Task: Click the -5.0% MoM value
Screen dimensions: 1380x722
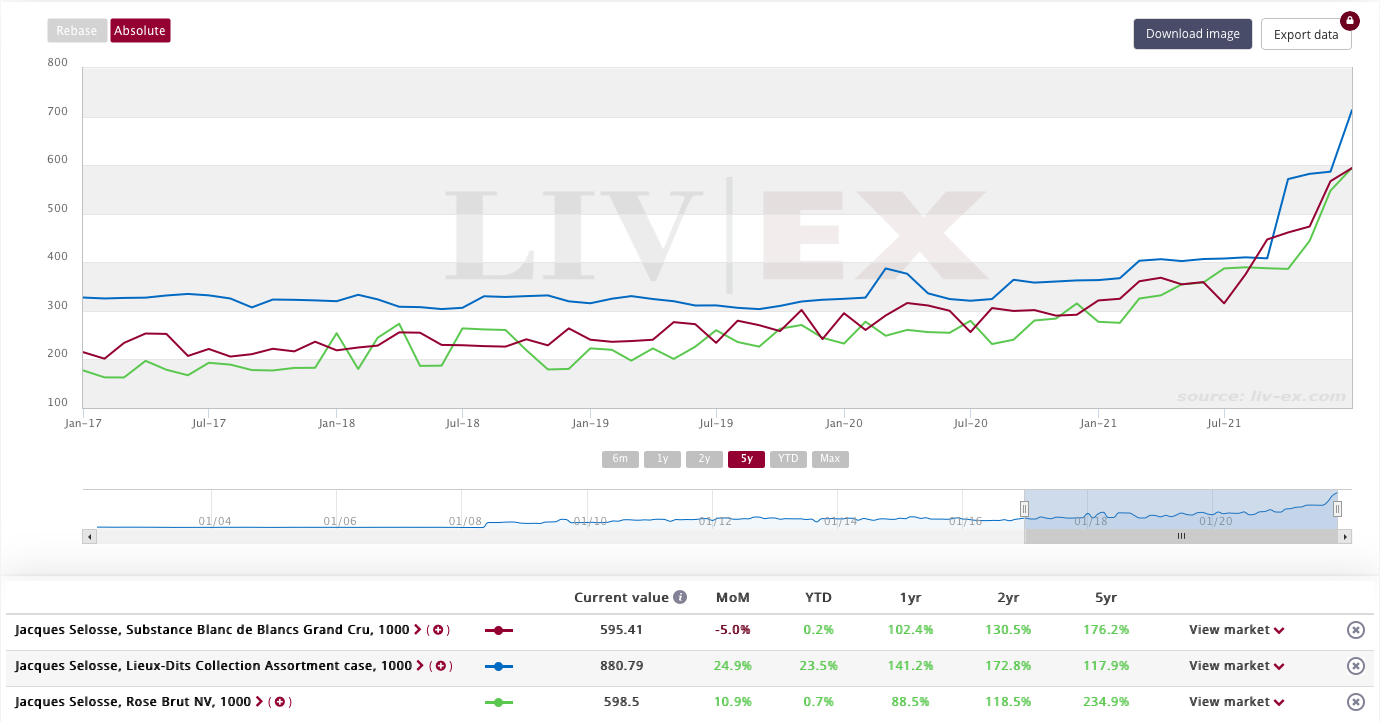Action: [733, 630]
